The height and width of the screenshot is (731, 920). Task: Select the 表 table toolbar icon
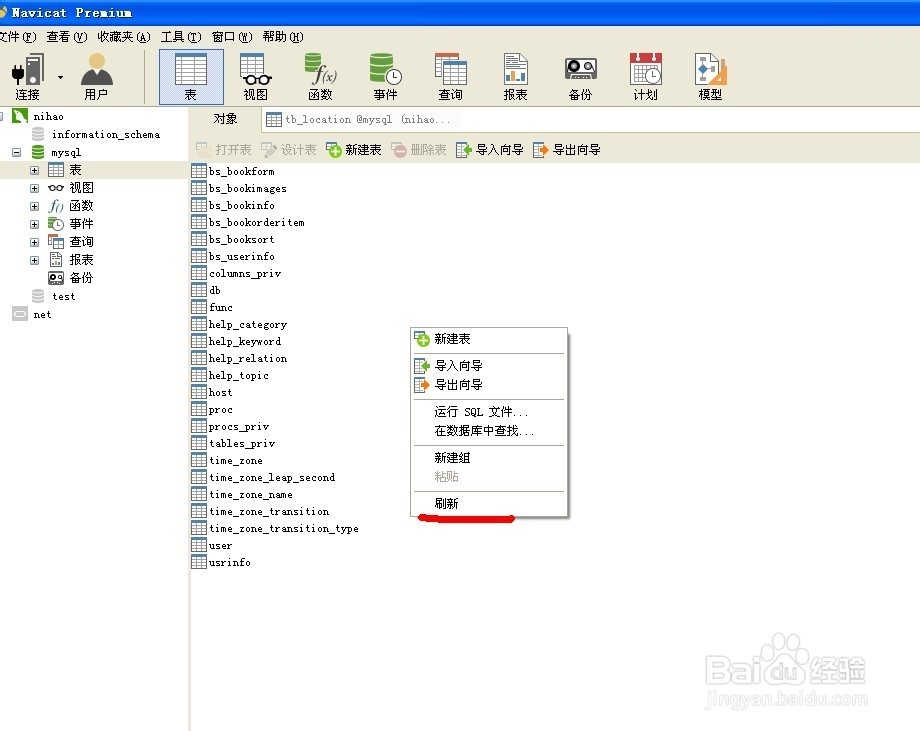point(191,77)
